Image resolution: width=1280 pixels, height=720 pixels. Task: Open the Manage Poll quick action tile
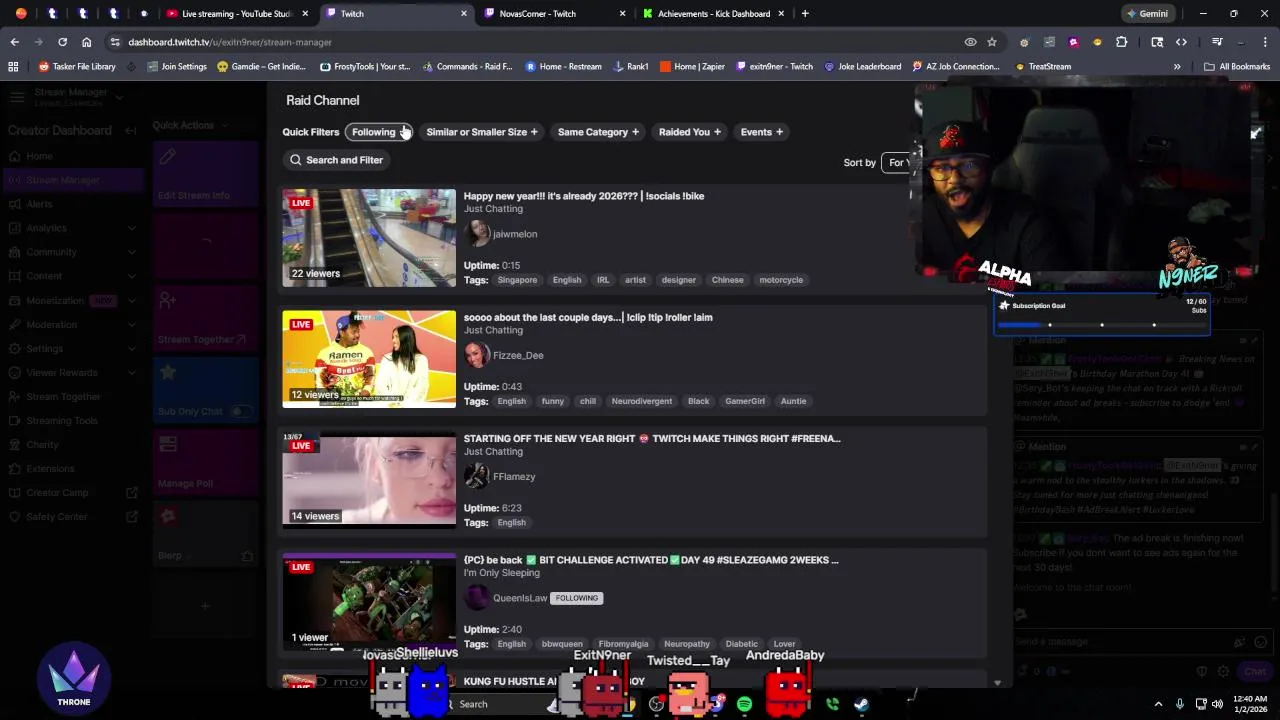[x=206, y=461]
